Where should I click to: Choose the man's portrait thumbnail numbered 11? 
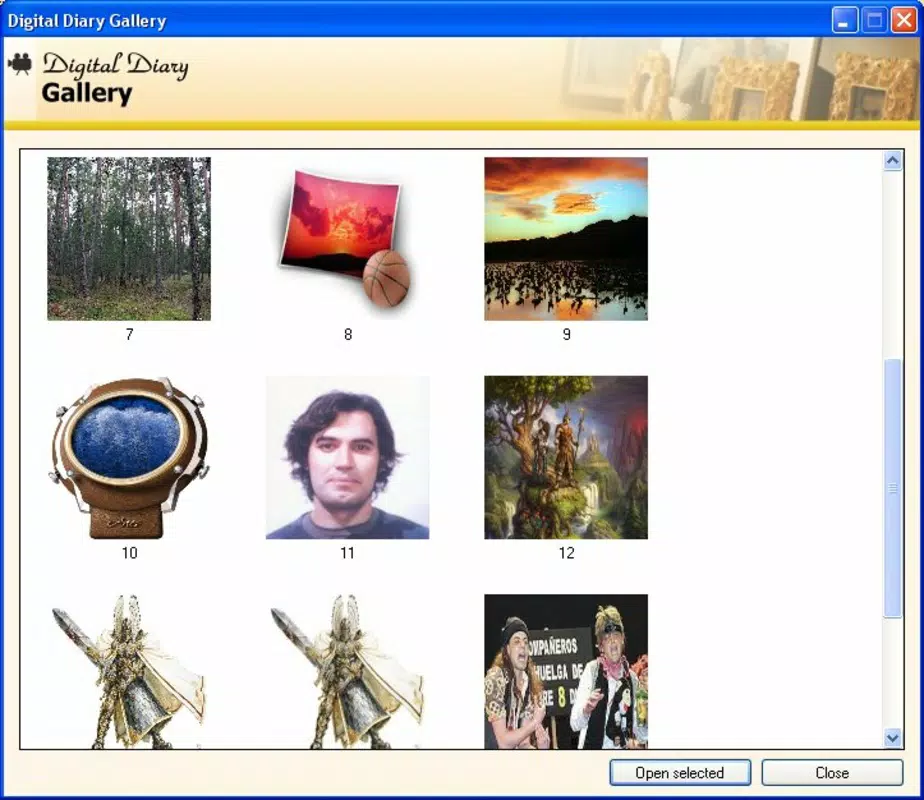(x=348, y=458)
